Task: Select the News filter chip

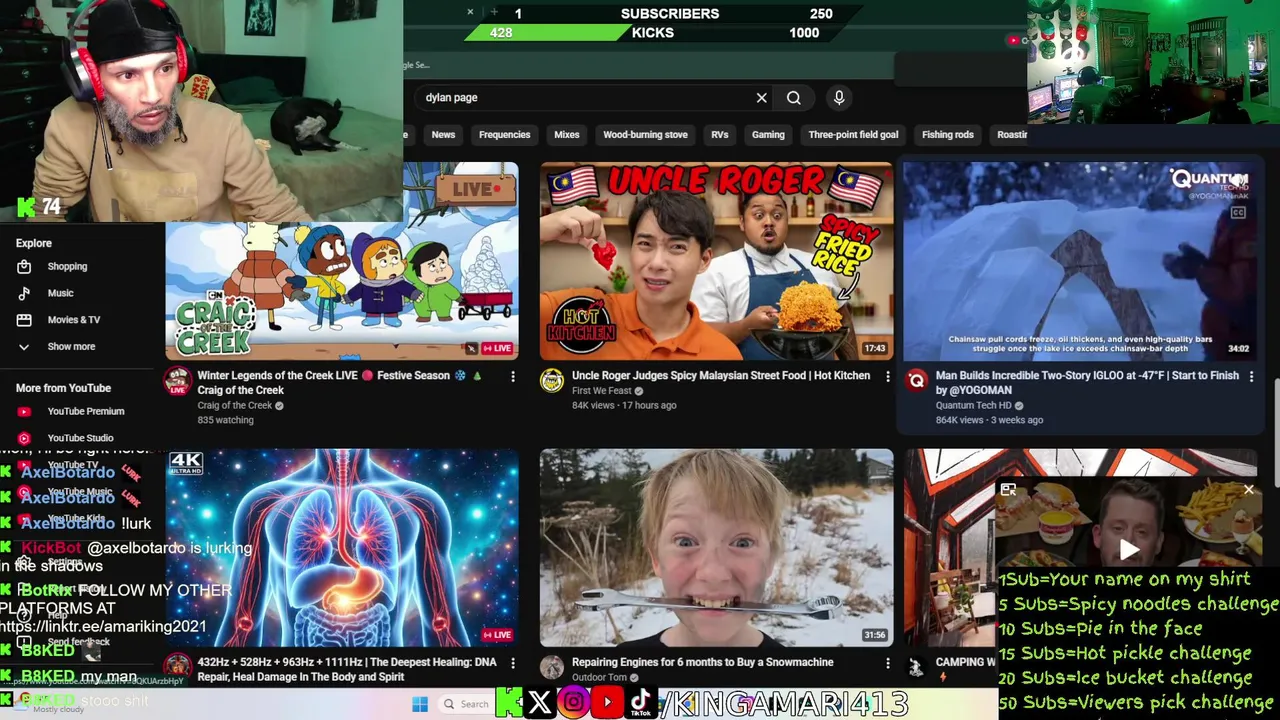Action: pos(443,135)
